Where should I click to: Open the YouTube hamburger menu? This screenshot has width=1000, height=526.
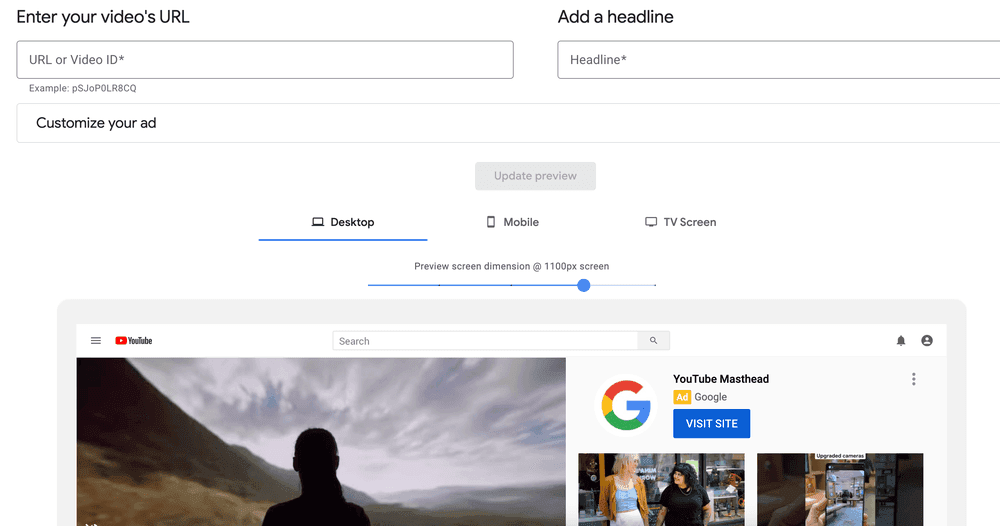[x=96, y=340]
